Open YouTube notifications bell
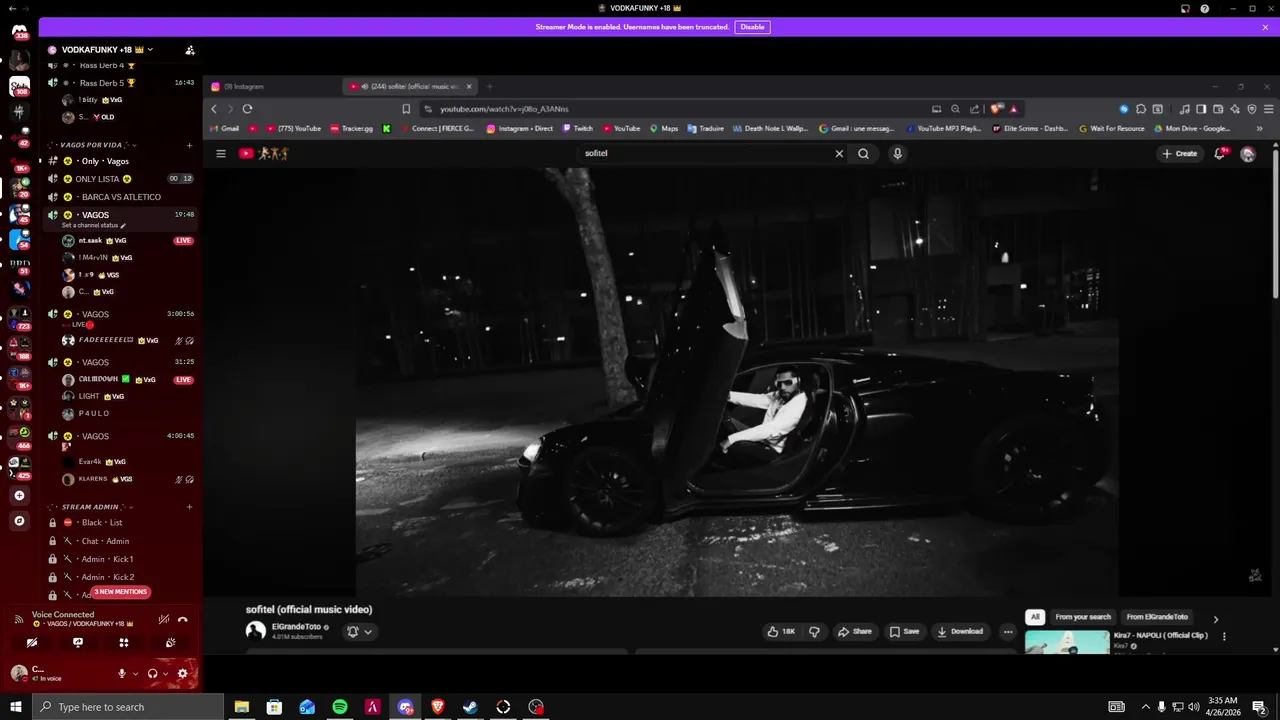Screen dimensions: 1280x720 click(x=1219, y=153)
